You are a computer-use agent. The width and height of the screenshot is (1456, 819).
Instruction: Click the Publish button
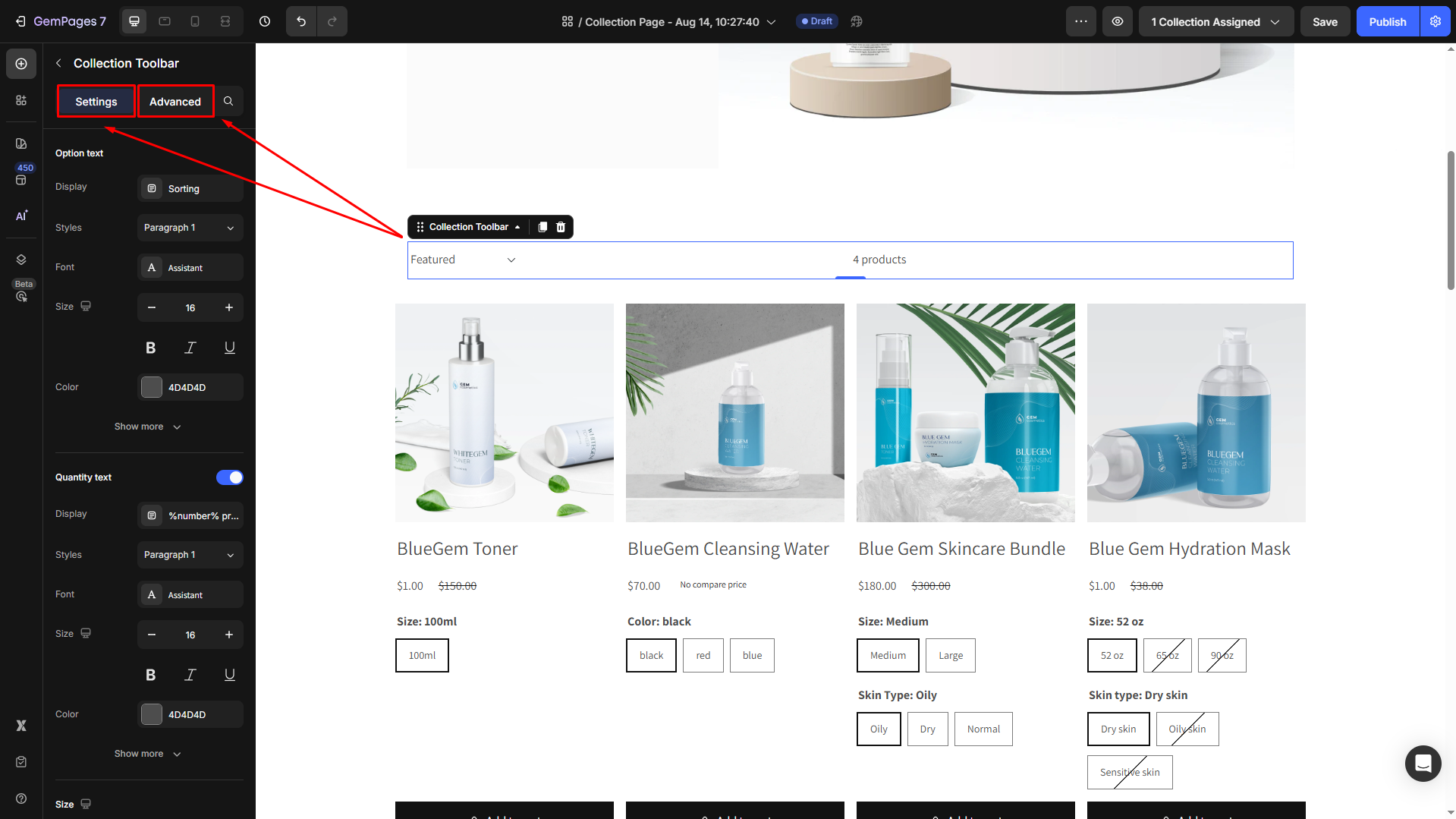pyautogui.click(x=1387, y=21)
